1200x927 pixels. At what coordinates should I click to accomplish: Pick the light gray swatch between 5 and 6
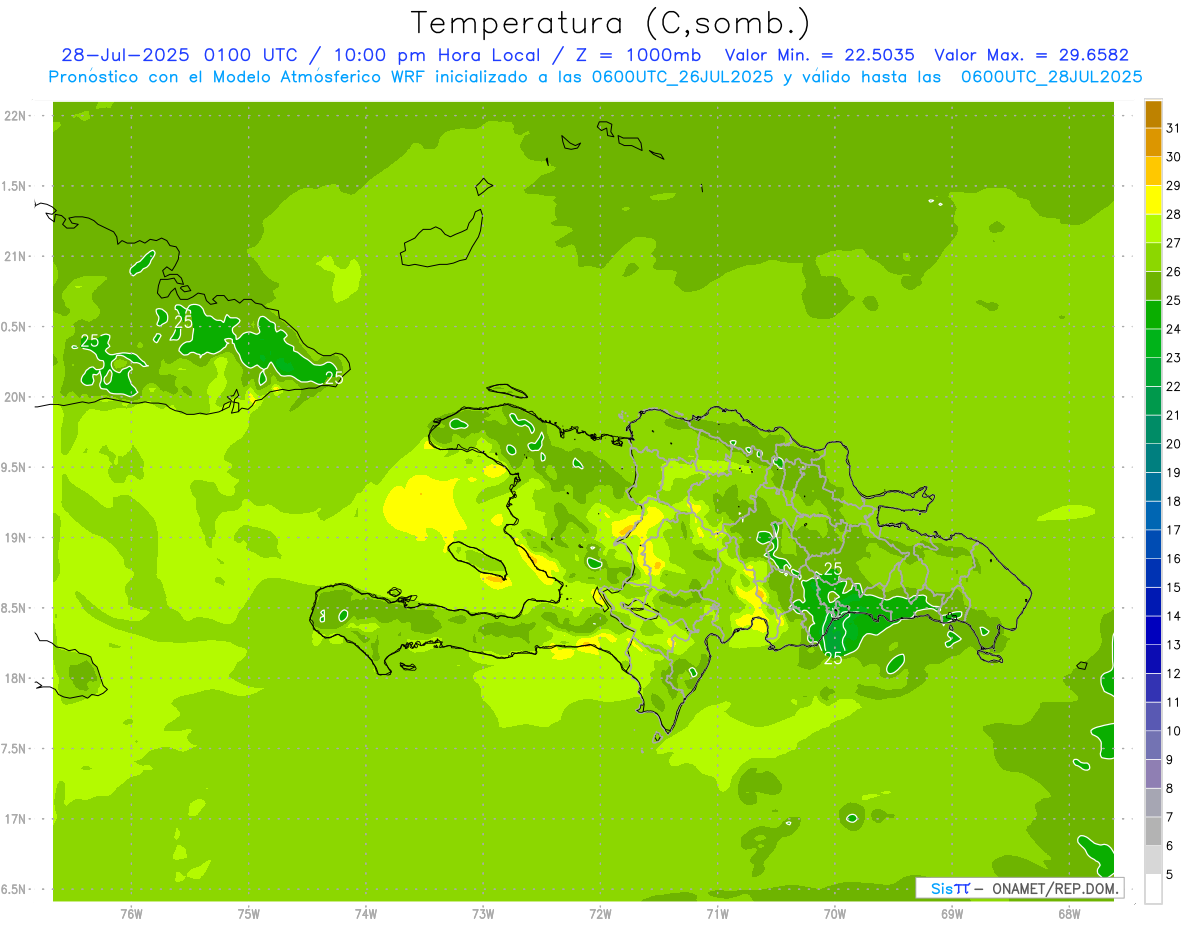[x=1153, y=860]
